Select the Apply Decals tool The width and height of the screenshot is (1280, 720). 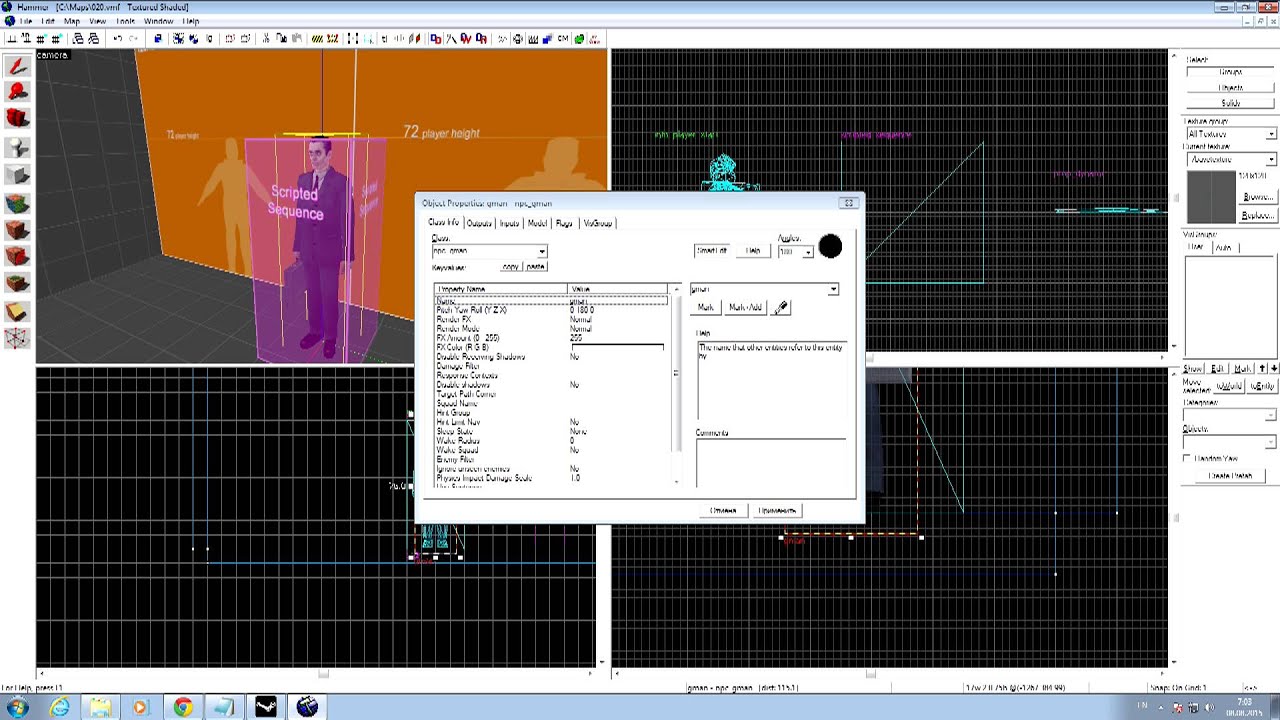(17, 257)
